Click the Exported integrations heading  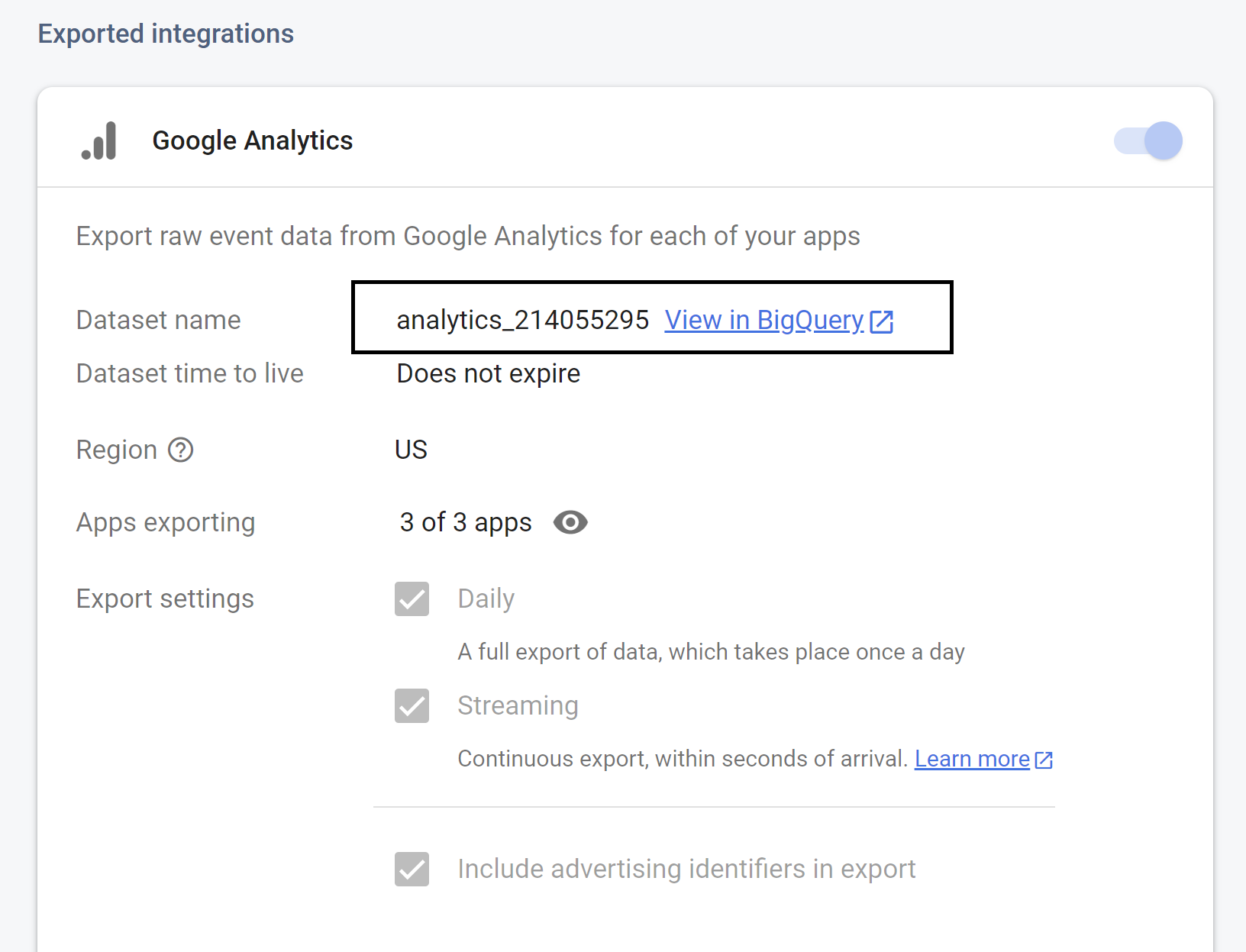pyautogui.click(x=166, y=34)
